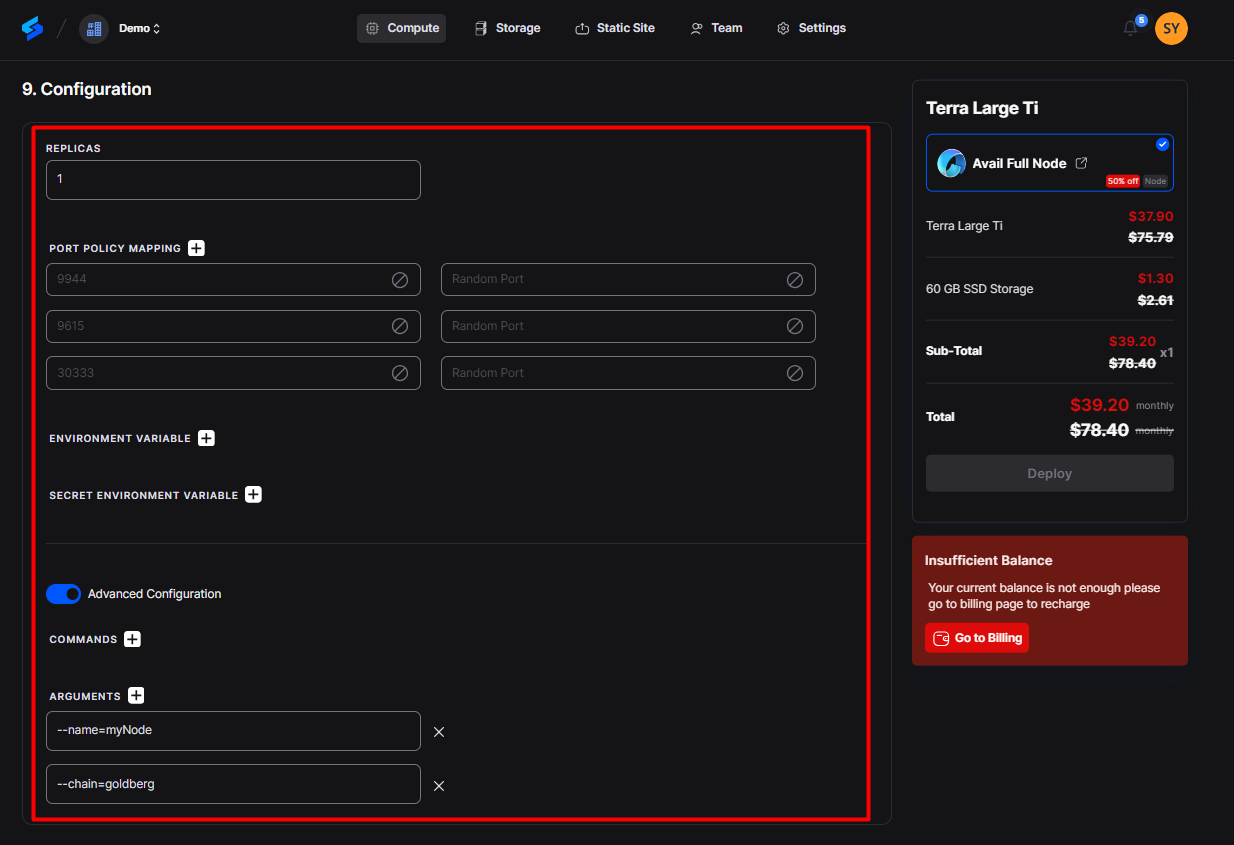Click the Go to Billing button
Image resolution: width=1234 pixels, height=845 pixels.
point(976,638)
